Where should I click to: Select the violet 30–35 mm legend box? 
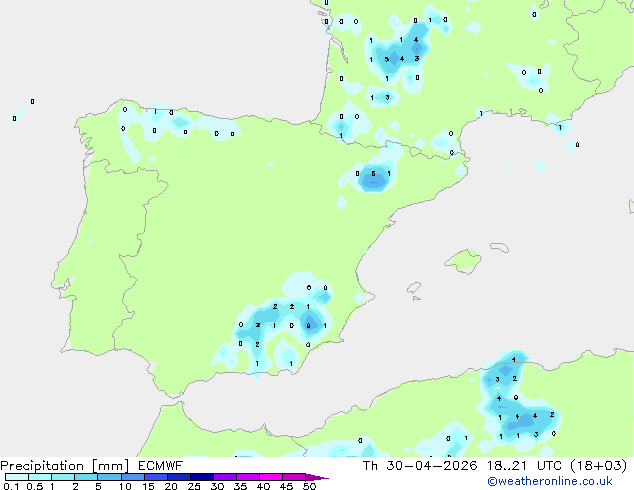pos(225,477)
